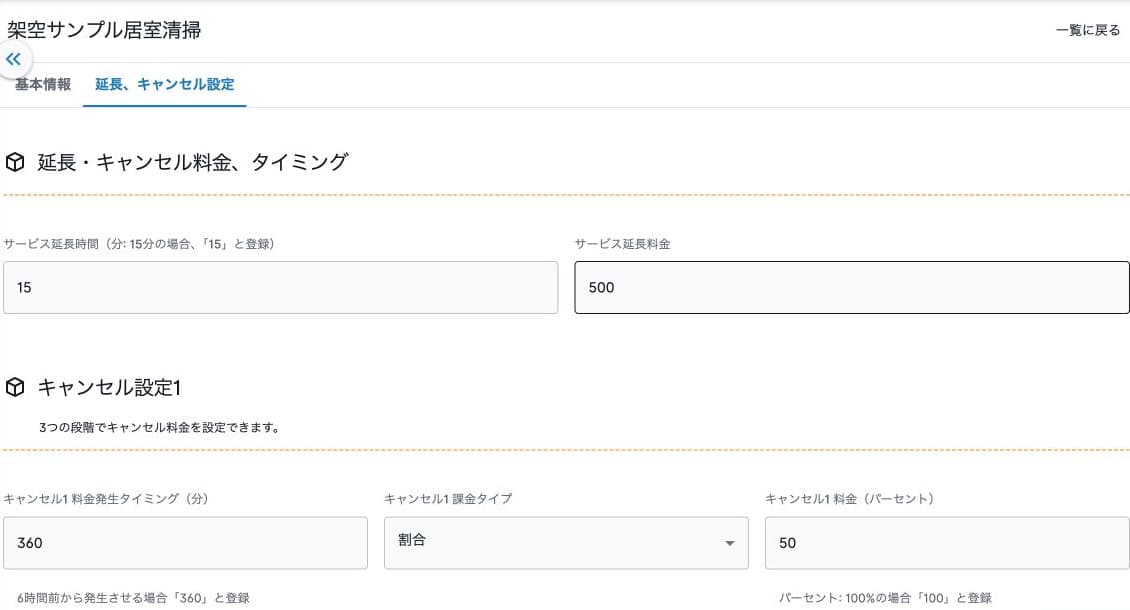This screenshot has height=610, width=1130.
Task: Edit the サービス延長料金 field showing 500
Action: click(852, 287)
